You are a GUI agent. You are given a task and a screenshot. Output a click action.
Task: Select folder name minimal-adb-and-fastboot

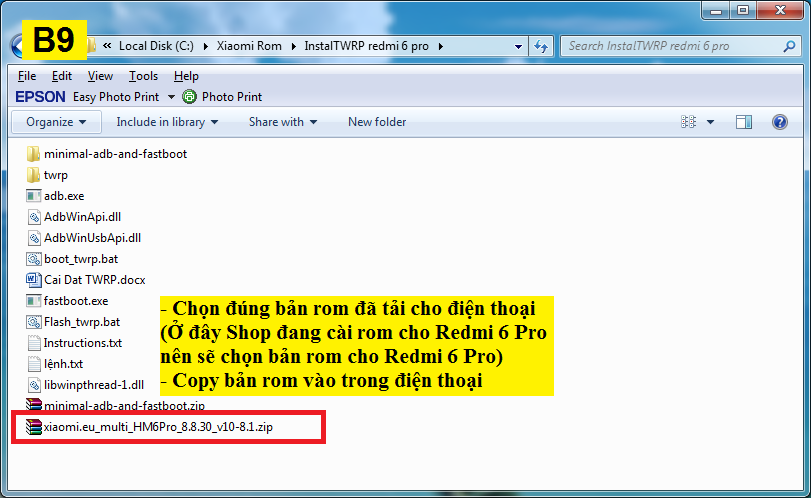[115, 154]
